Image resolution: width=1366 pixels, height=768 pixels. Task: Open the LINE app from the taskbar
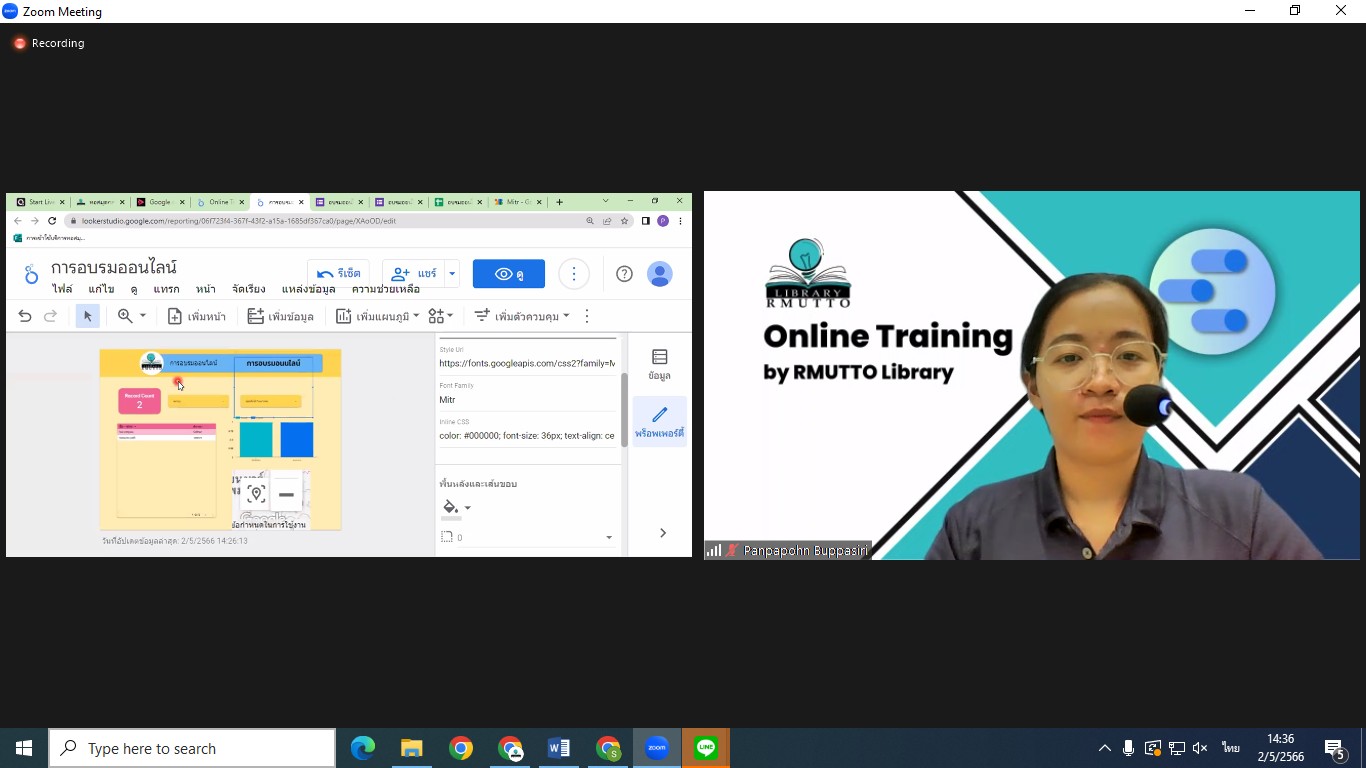(x=706, y=748)
